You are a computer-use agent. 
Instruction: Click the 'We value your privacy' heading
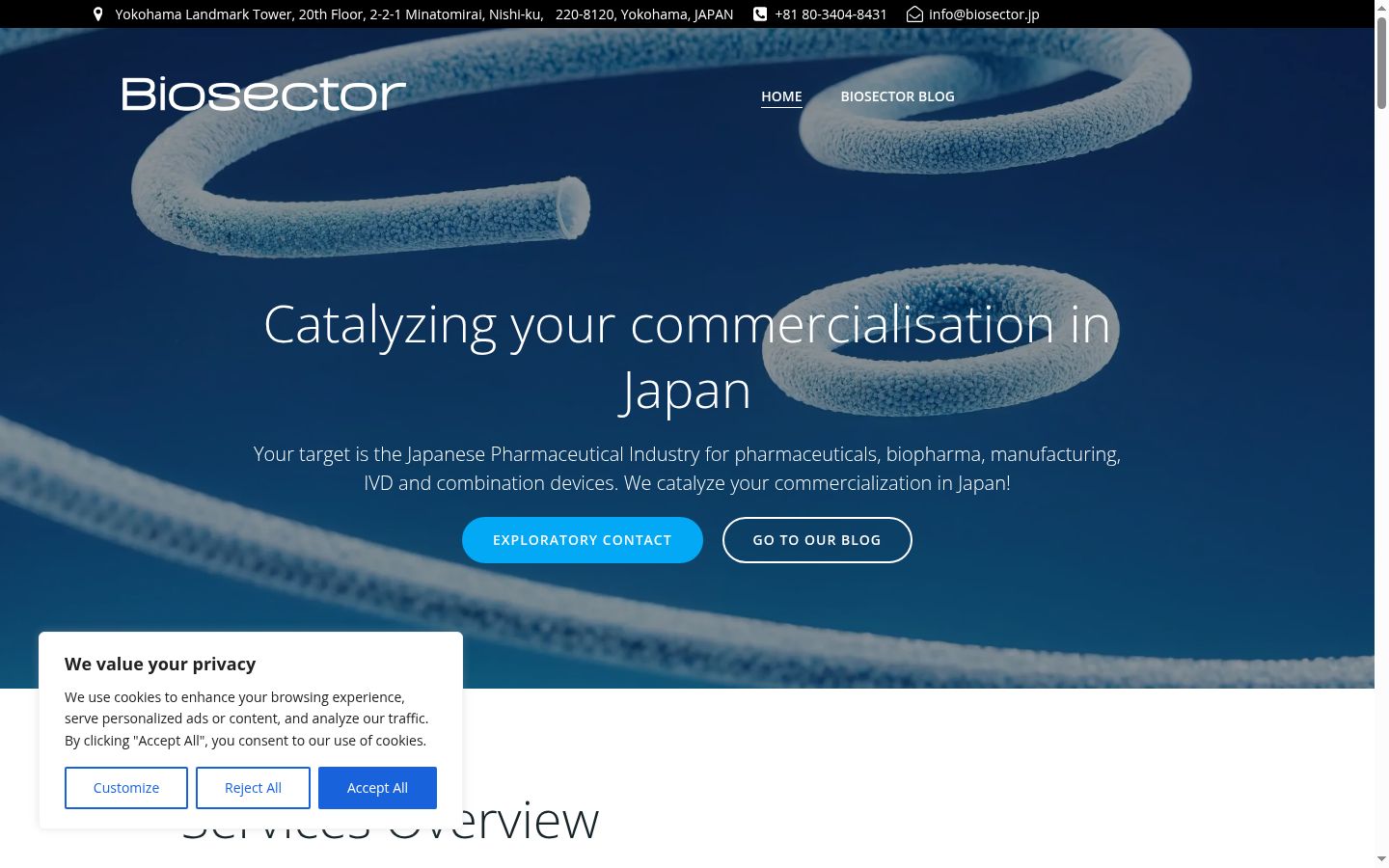click(x=160, y=664)
